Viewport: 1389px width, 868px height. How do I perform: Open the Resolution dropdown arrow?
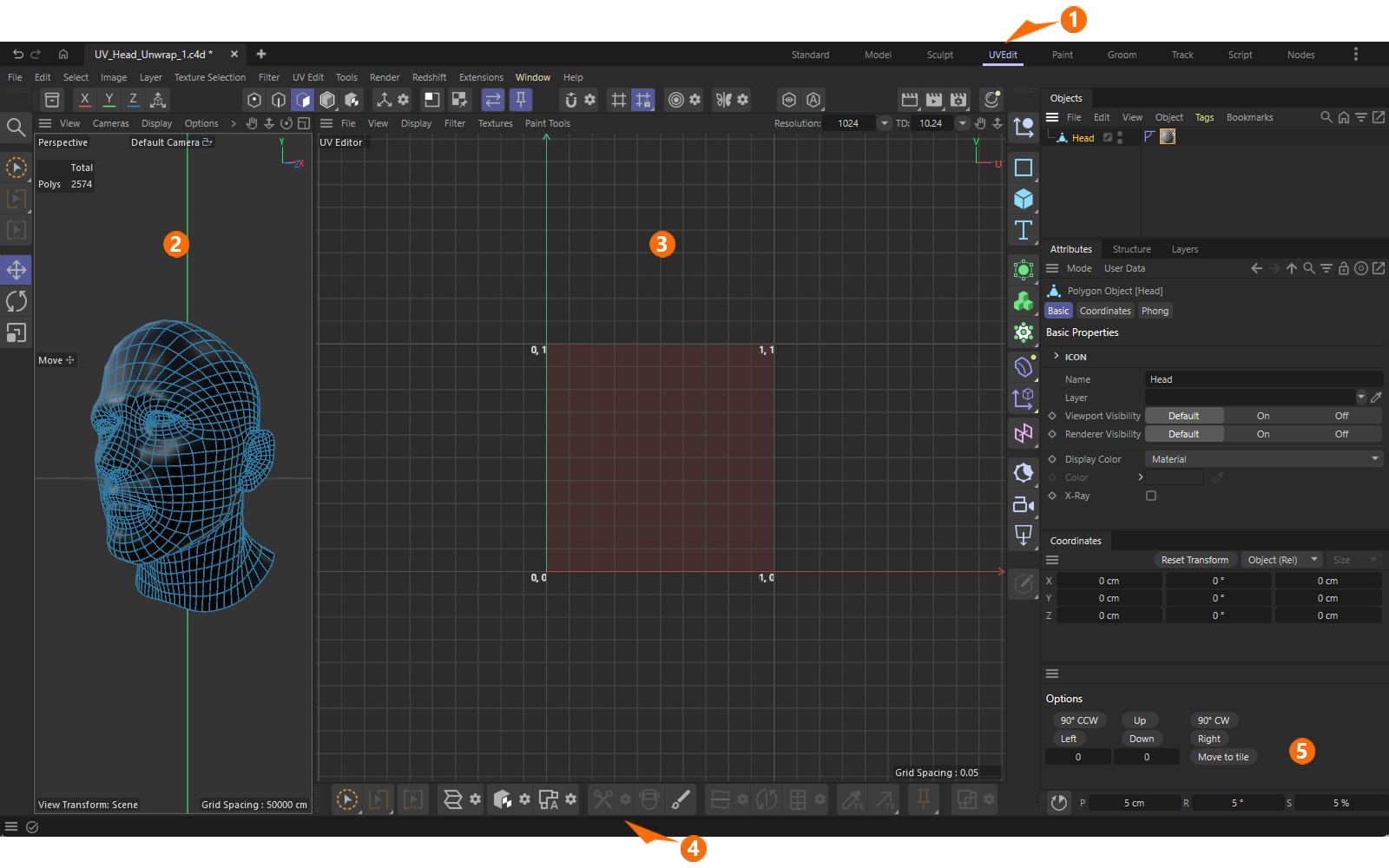[884, 123]
